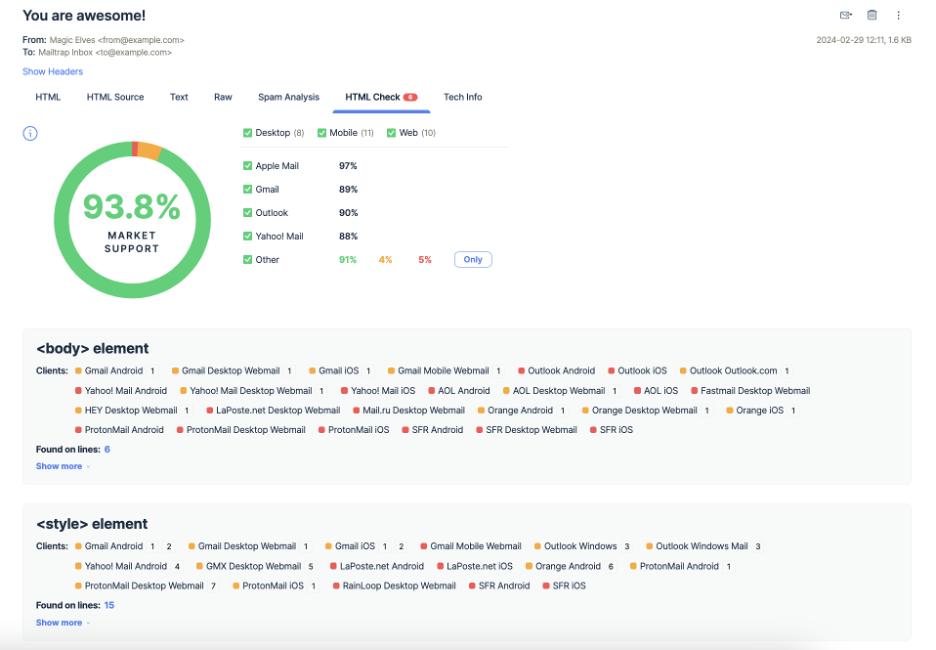Open the Spam Analysis tab

click(288, 97)
